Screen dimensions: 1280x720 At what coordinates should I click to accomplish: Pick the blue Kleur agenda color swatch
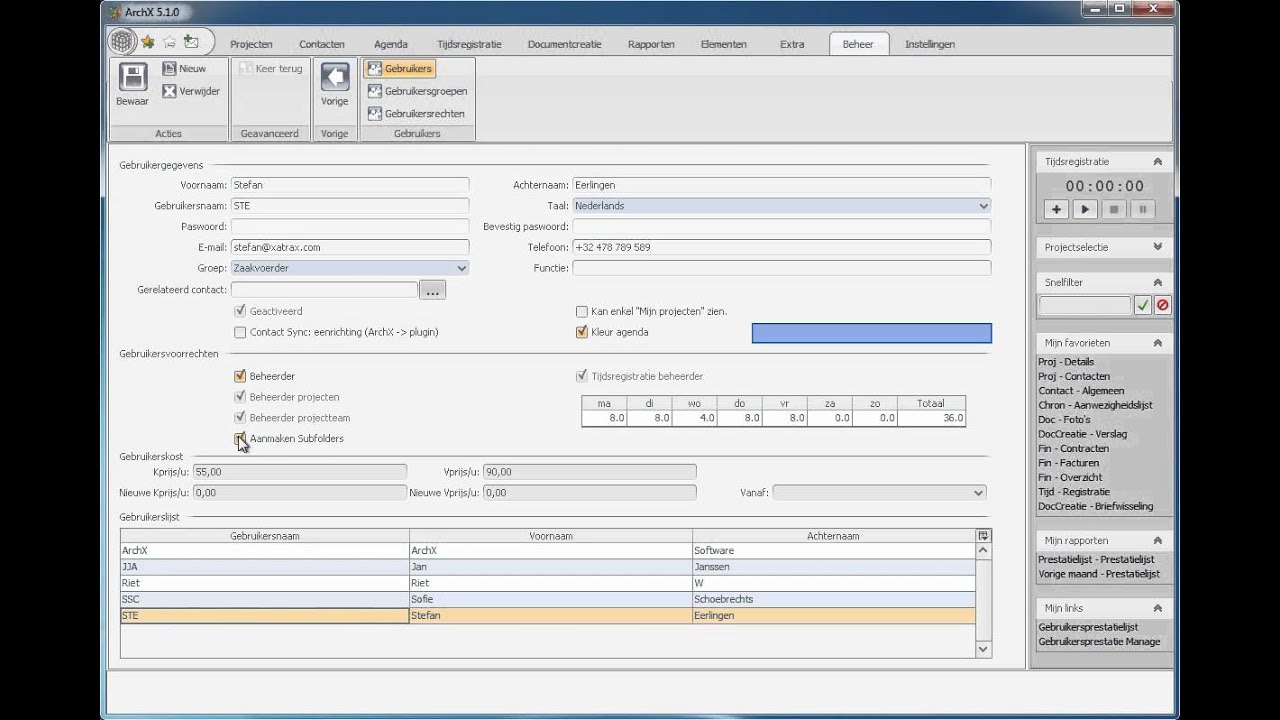pos(871,333)
